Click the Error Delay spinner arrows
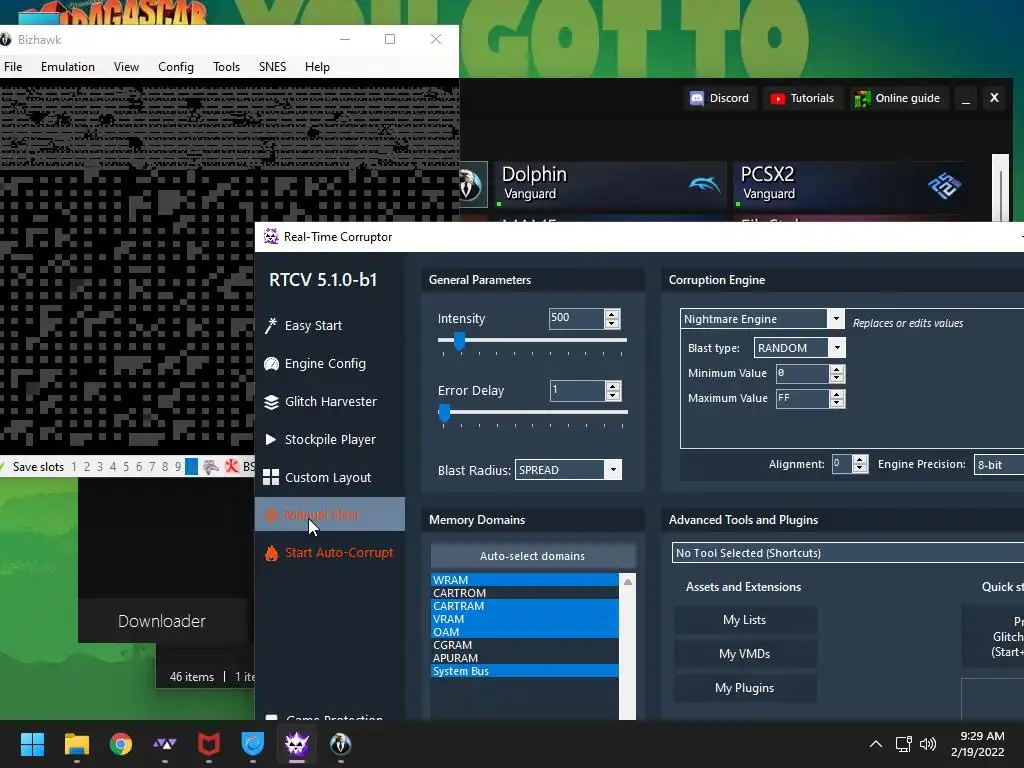1024x768 pixels. pos(613,391)
